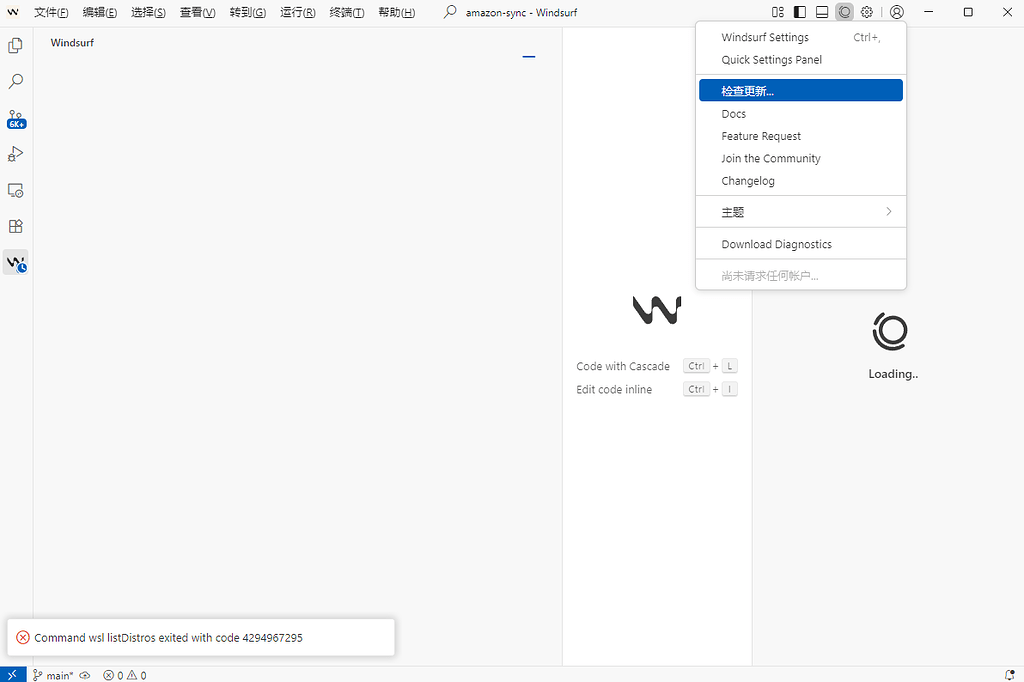Open the settings gear in title bar
This screenshot has width=1024, height=682.
867,12
